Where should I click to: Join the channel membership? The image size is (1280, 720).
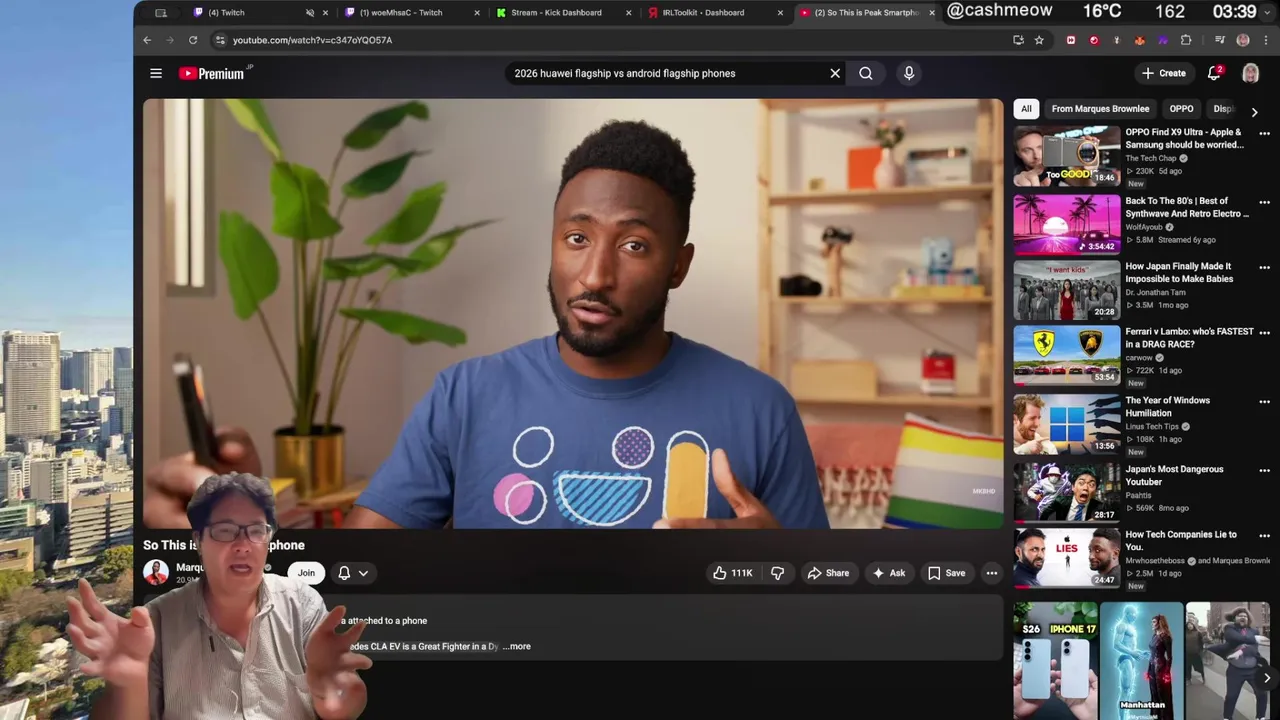pos(306,573)
